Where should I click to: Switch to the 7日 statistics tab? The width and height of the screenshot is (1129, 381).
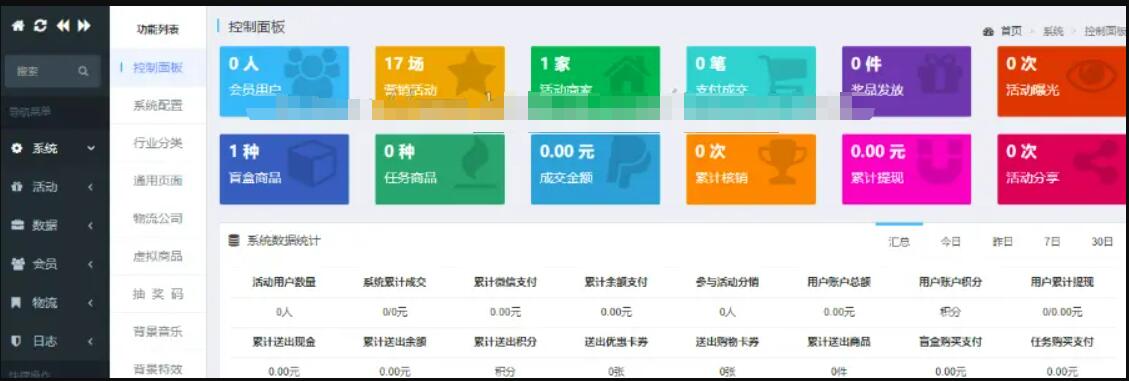coord(1052,242)
